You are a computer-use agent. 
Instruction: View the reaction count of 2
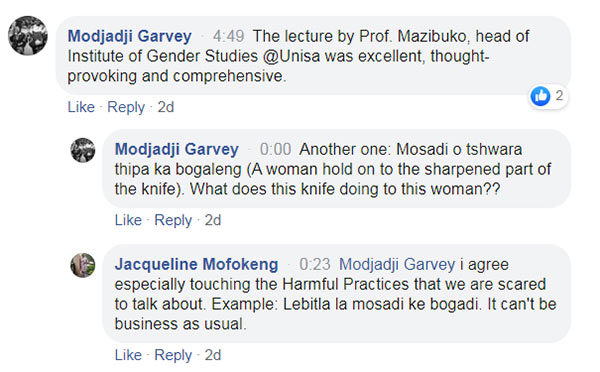click(559, 95)
